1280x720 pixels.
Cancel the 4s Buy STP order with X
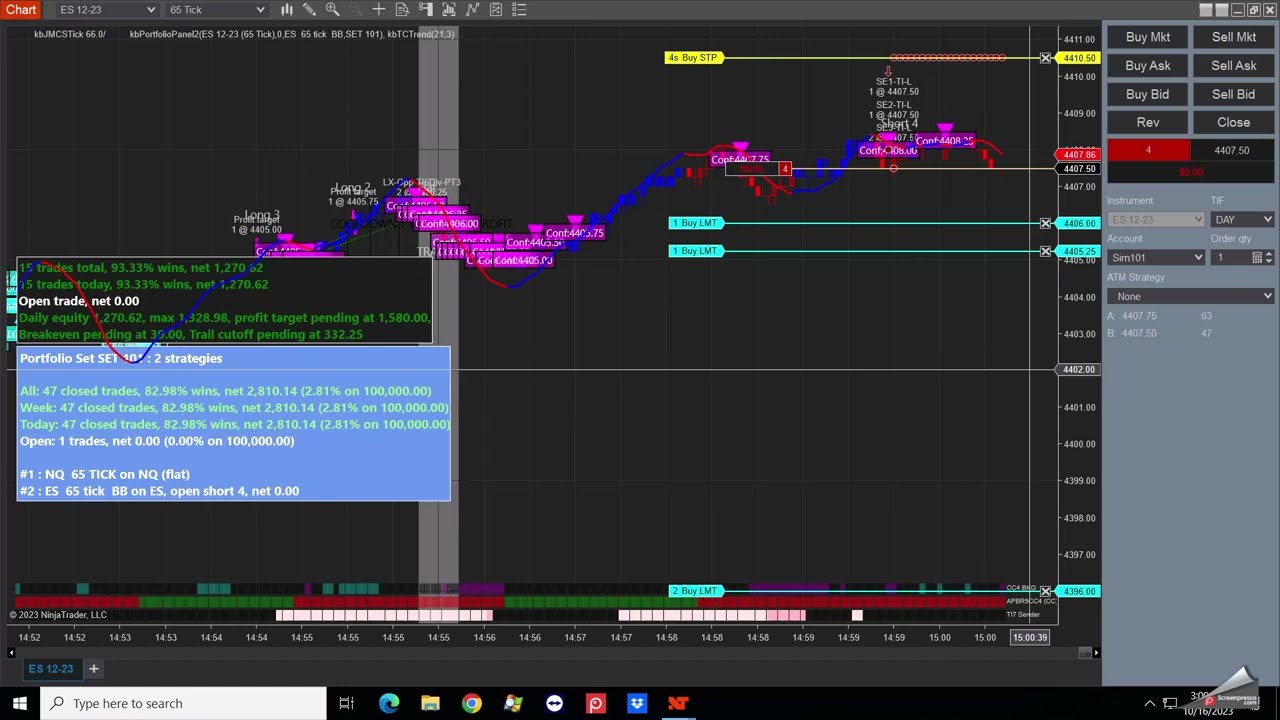(1045, 58)
